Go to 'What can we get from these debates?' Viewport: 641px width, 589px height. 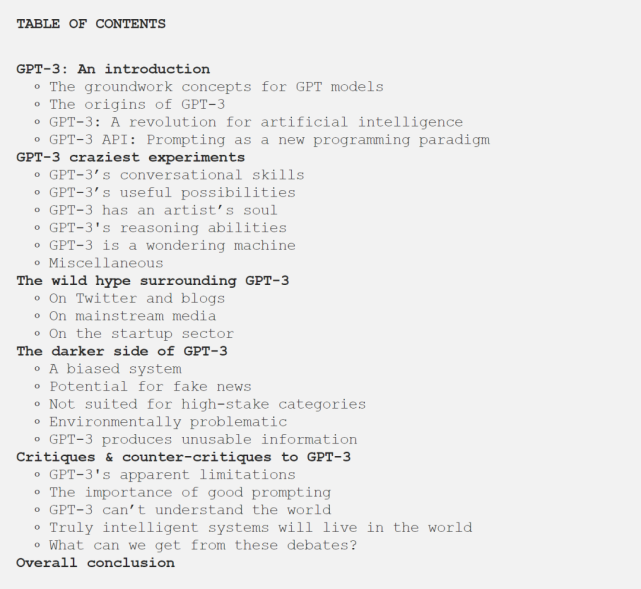pyautogui.click(x=203, y=545)
